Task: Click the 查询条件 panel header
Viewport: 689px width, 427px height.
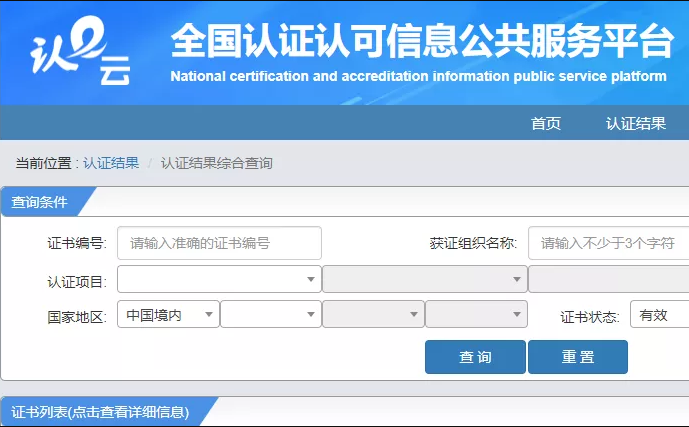Action: [40, 202]
